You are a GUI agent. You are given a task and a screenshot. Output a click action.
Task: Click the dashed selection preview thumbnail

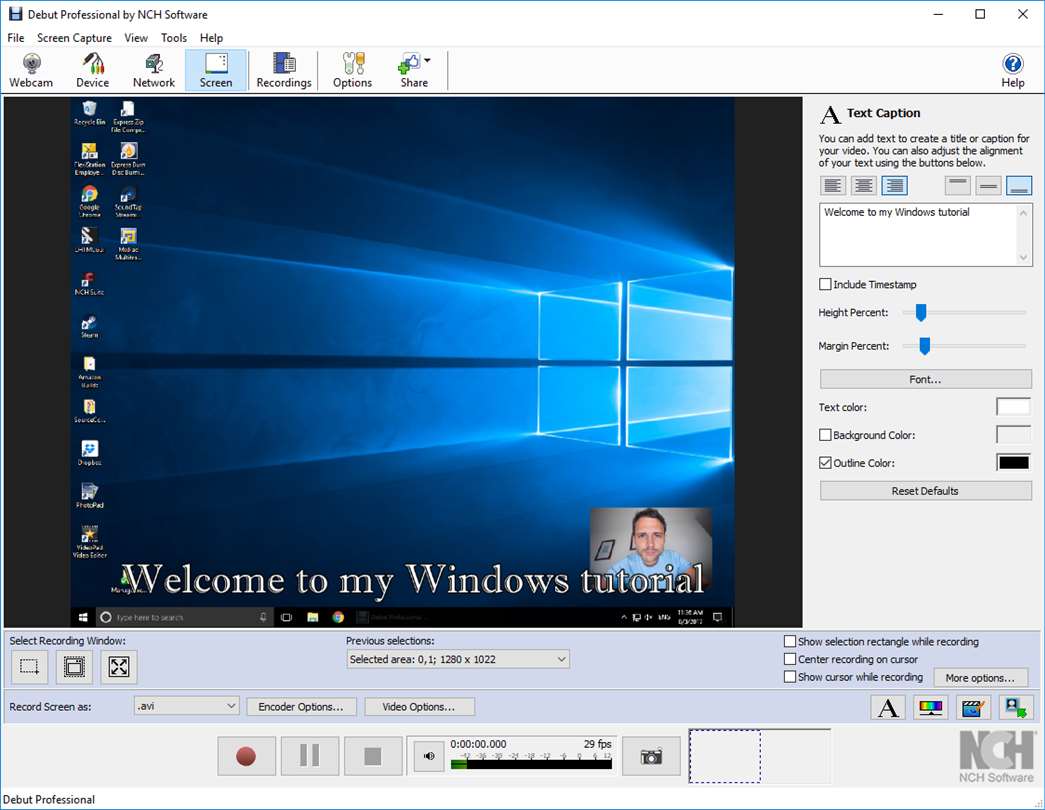coord(724,756)
